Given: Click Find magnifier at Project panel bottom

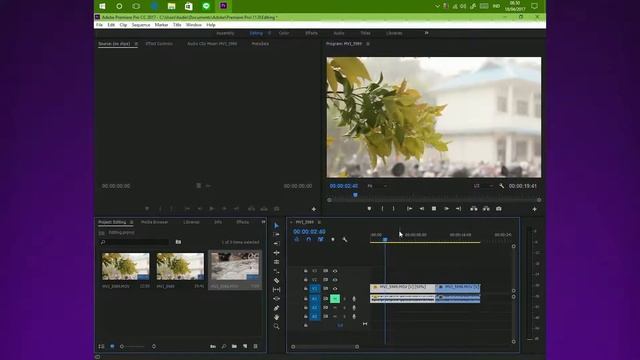Looking at the screenshot, I should click(224, 346).
